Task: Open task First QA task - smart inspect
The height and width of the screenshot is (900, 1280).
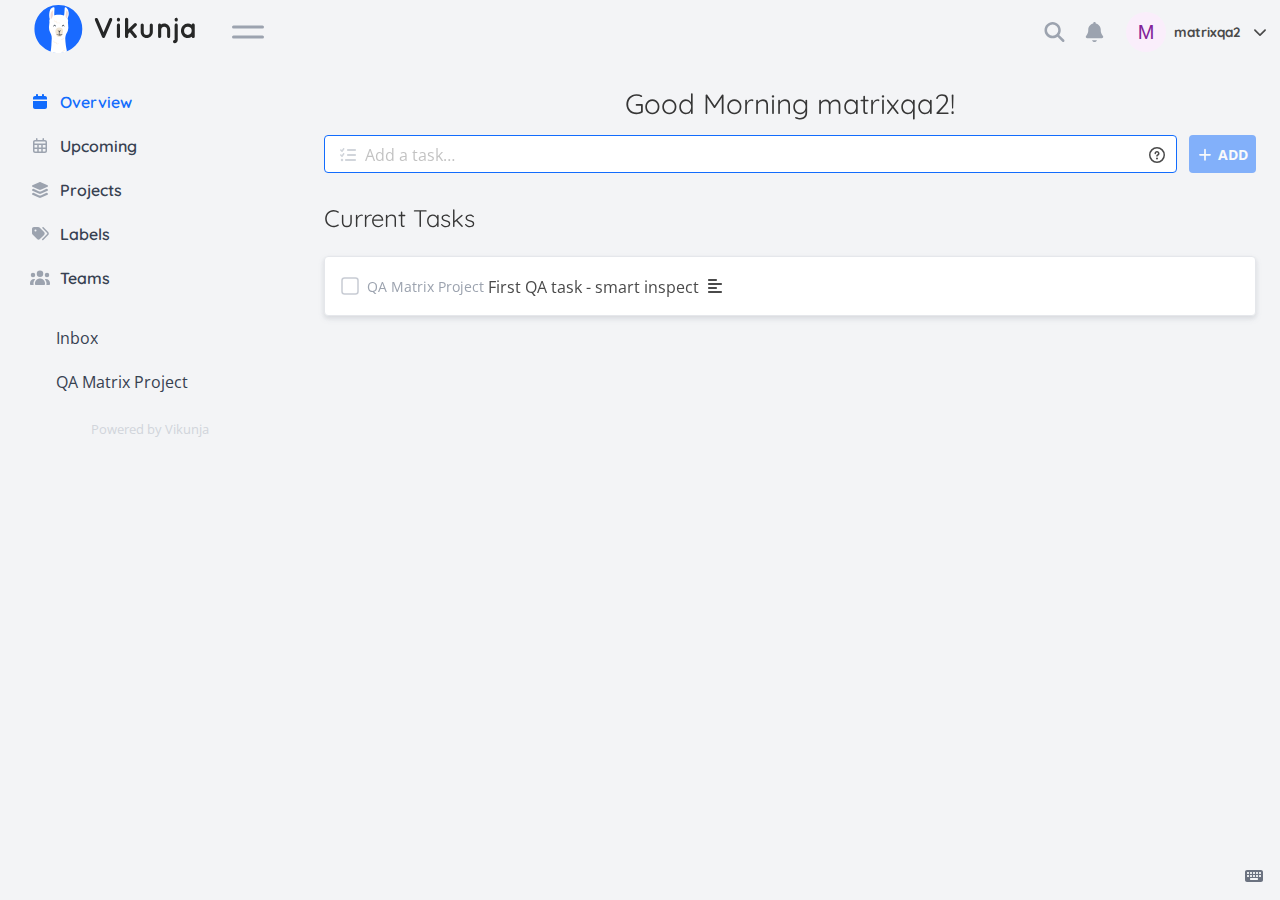Action: point(593,287)
